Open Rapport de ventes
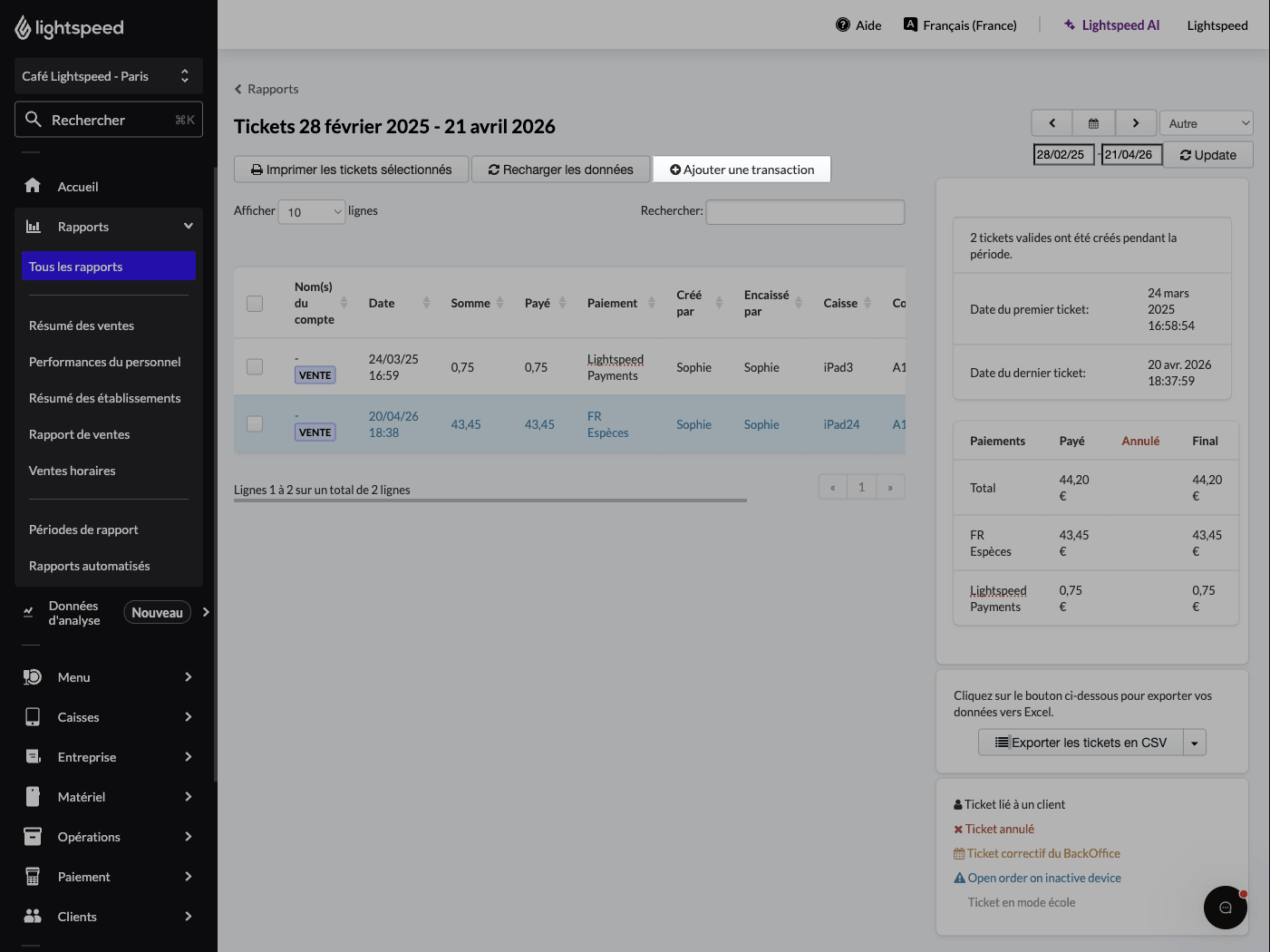The image size is (1270, 952). [x=80, y=434]
